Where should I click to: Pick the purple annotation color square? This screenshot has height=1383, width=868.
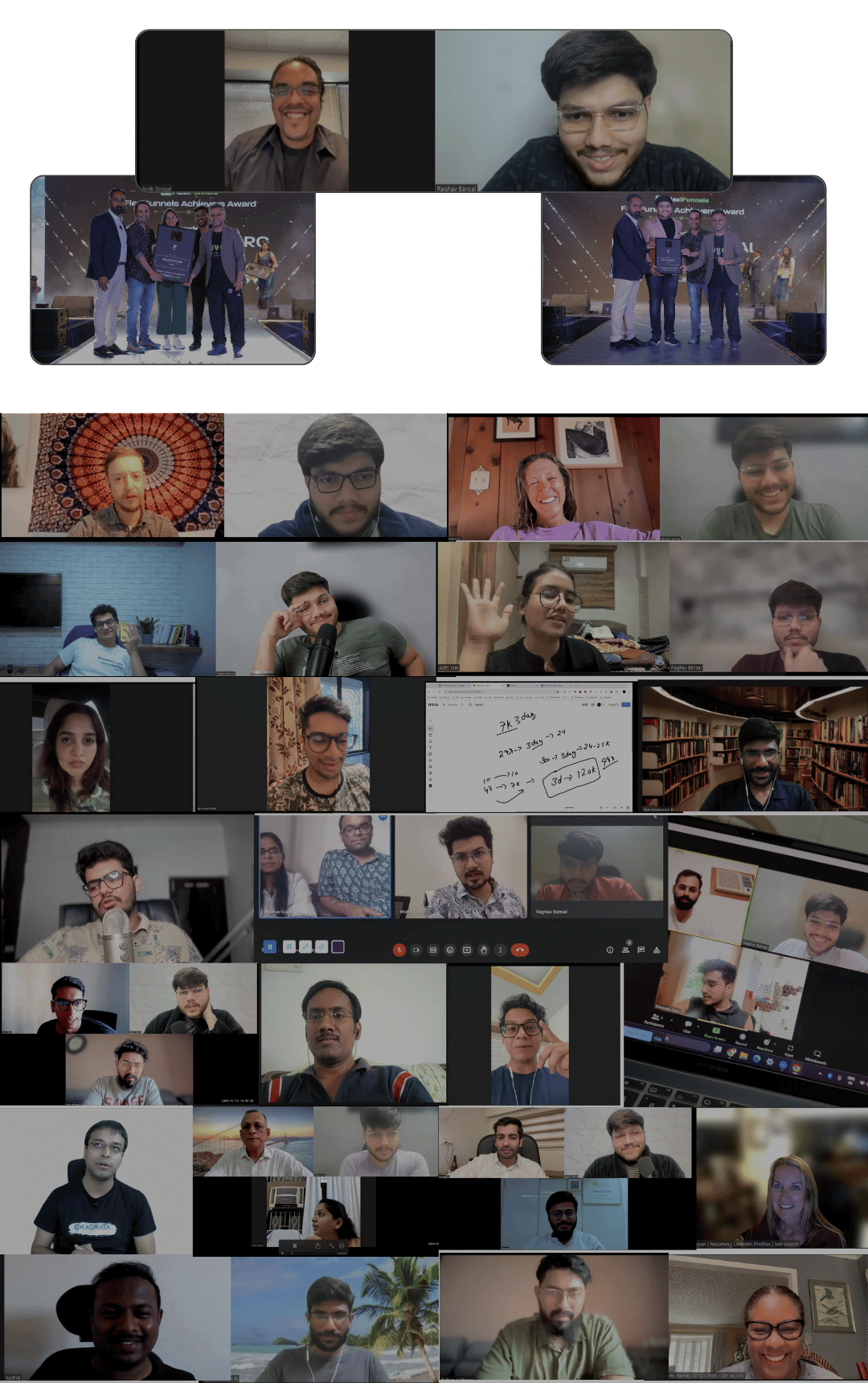pyautogui.click(x=338, y=947)
